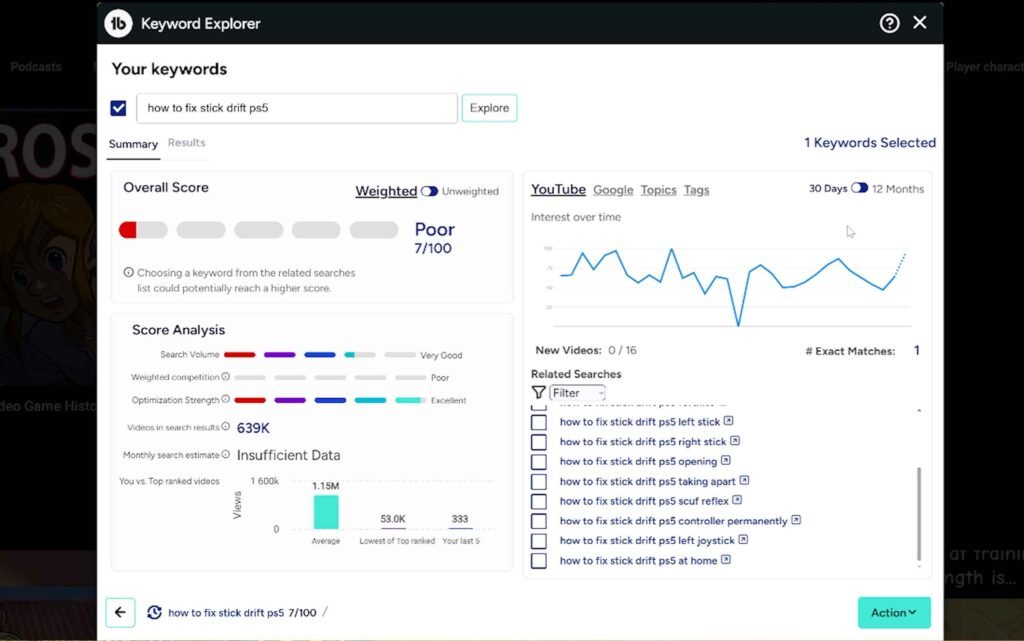Click info icon next to Optimization Strength
Screen dimensions: 1024x641
point(226,400)
